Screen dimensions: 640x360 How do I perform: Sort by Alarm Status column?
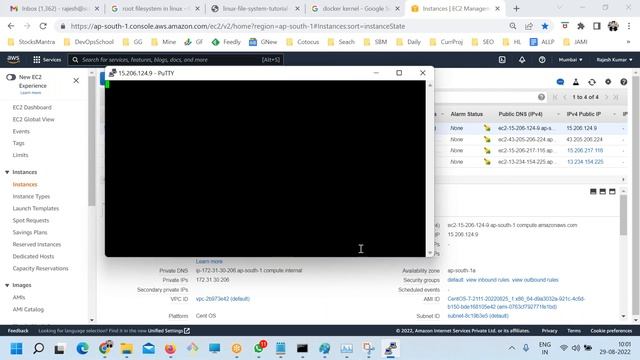pos(467,114)
